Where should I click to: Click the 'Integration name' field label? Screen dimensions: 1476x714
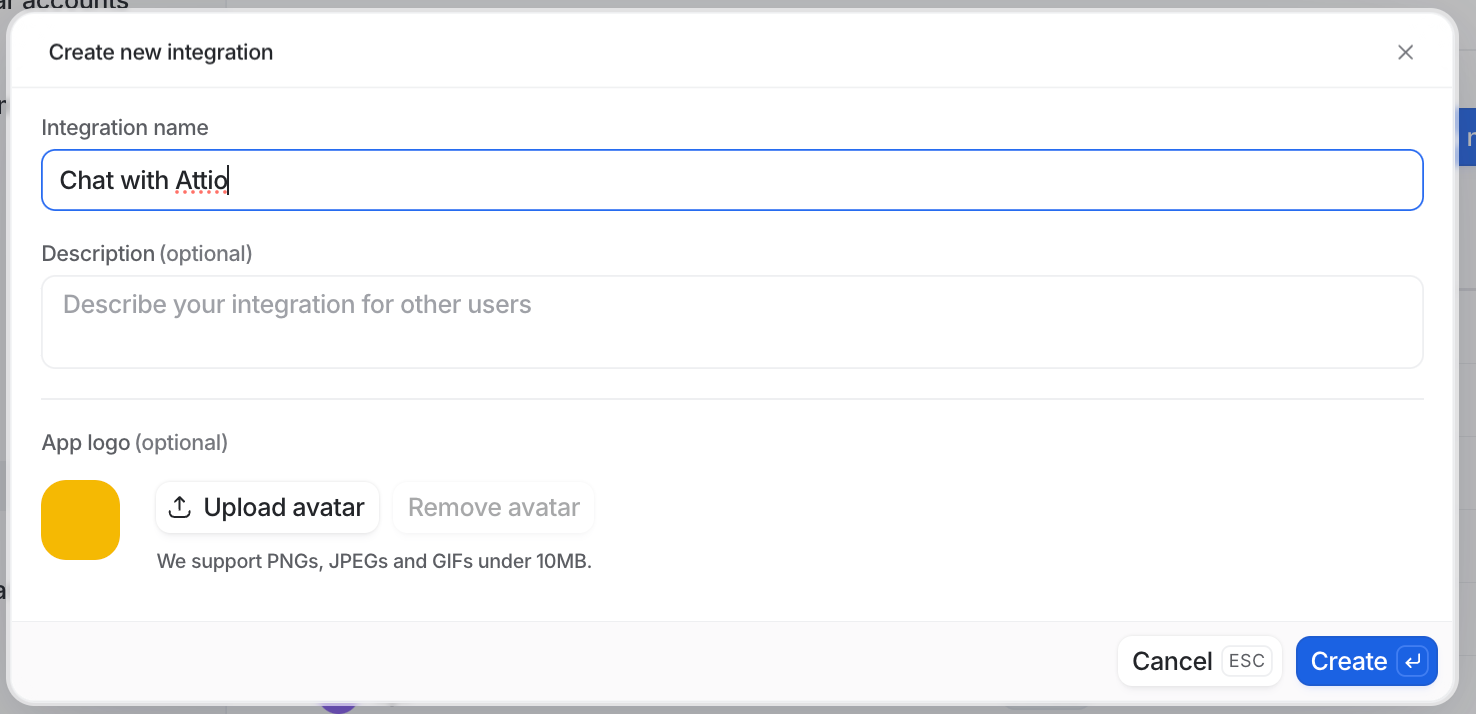point(124,127)
